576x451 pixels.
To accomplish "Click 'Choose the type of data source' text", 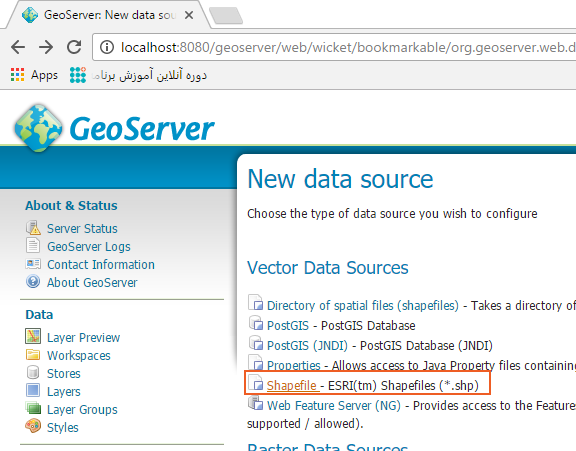I will (392, 213).
